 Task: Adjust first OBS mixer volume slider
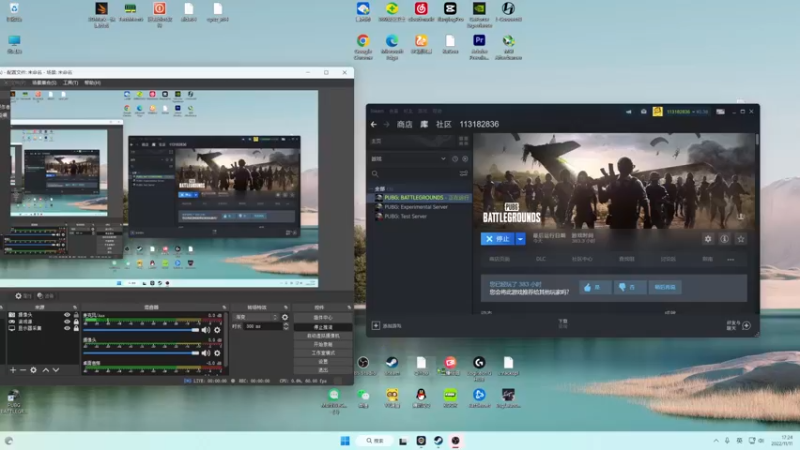(141, 330)
